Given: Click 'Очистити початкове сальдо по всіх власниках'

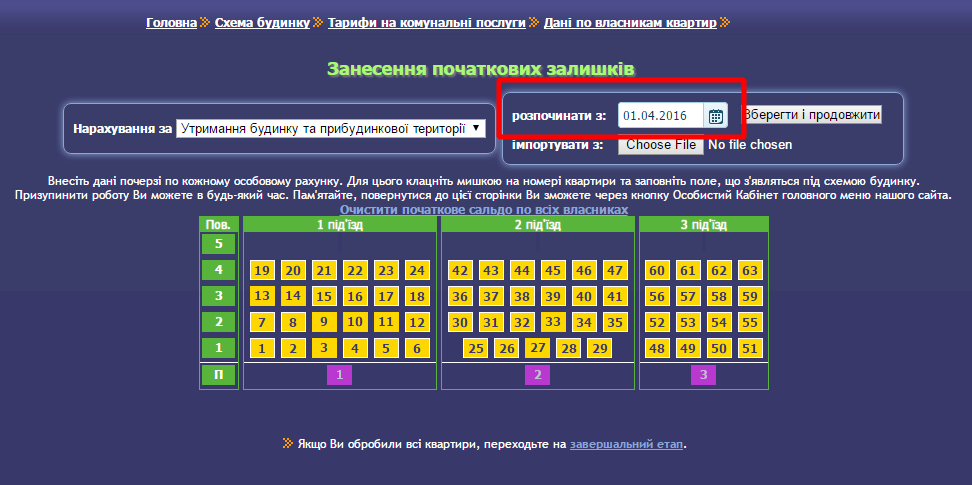Looking at the screenshot, I should click(484, 210).
